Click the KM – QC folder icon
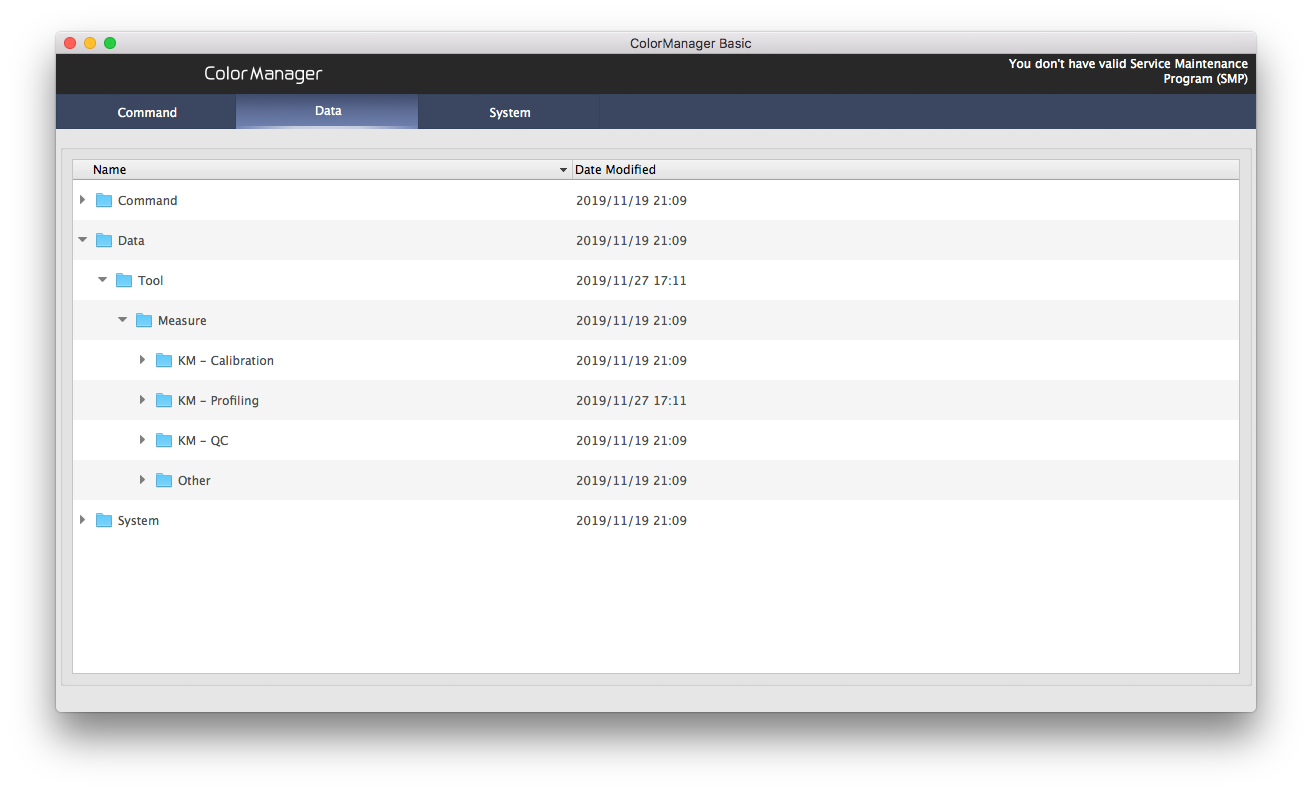Viewport: 1312px width, 792px height. 164,440
